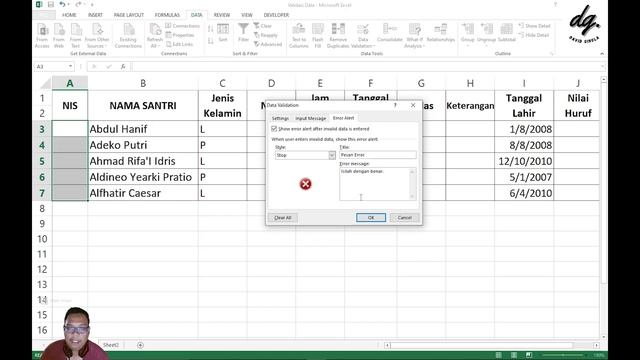Click the Reapply filter icon
The width and height of the screenshot is (640, 360).
point(266,35)
